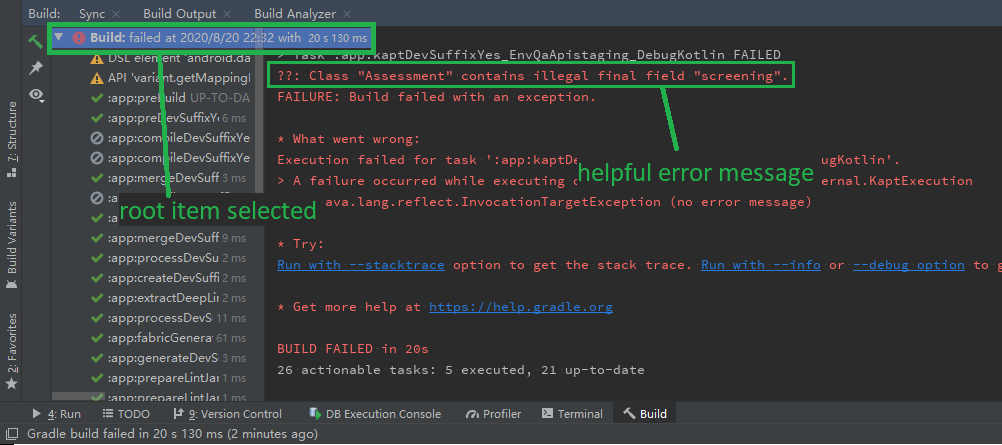Open the Favorites side panel
The height and width of the screenshot is (445, 1002).
tap(12, 351)
